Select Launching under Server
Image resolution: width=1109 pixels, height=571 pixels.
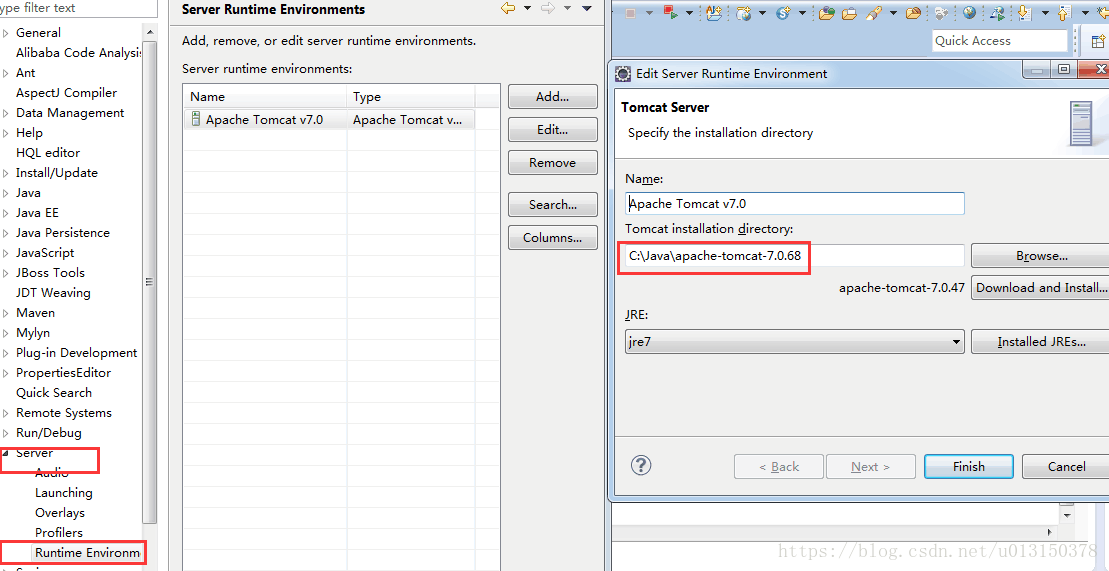point(64,492)
